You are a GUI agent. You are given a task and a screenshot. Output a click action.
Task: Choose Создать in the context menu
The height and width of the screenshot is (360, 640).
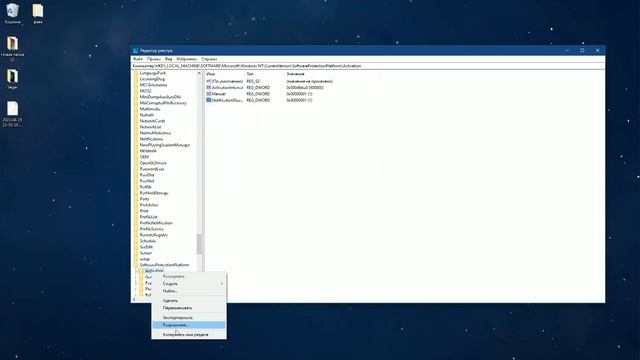click(x=189, y=283)
